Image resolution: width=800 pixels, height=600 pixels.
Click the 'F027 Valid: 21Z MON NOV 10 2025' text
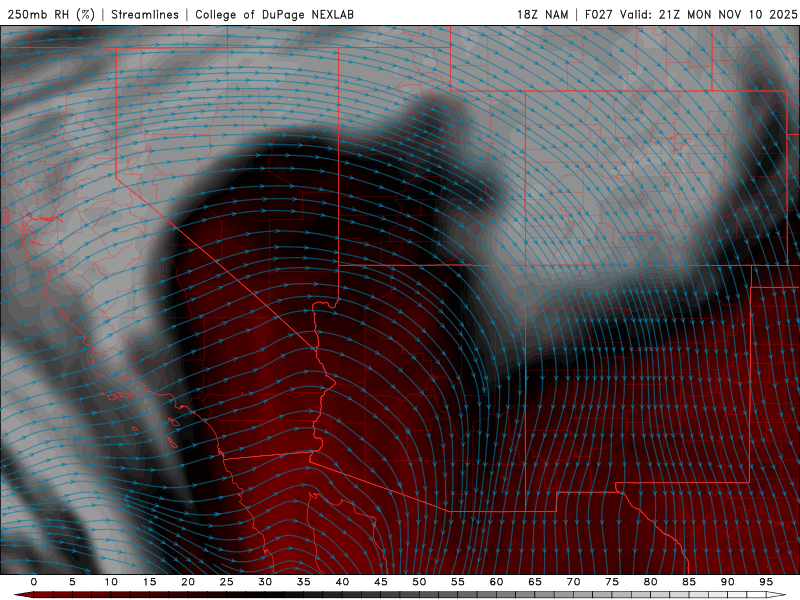[691, 14]
